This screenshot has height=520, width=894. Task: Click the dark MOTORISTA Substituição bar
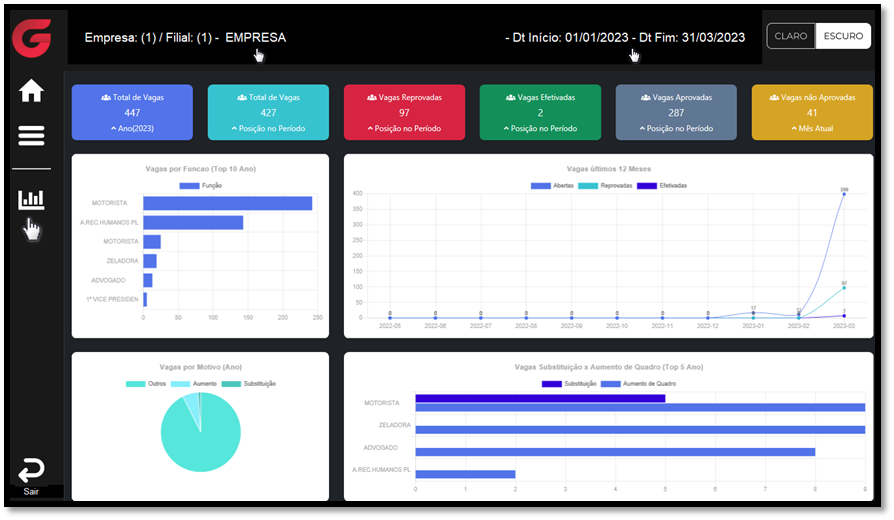tap(540, 399)
